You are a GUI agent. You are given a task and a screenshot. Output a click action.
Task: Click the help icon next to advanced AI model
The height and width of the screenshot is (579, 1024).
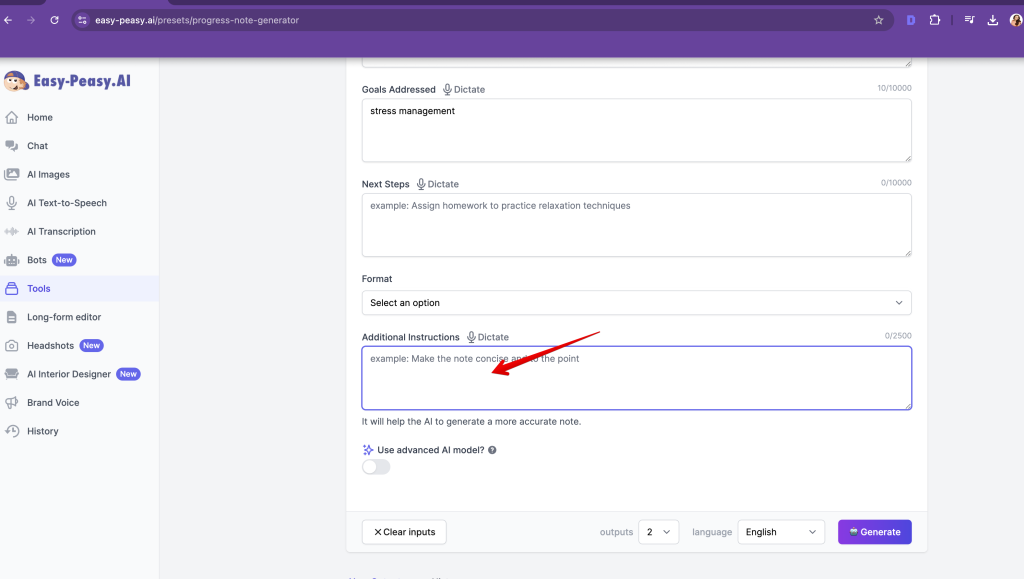coord(492,450)
